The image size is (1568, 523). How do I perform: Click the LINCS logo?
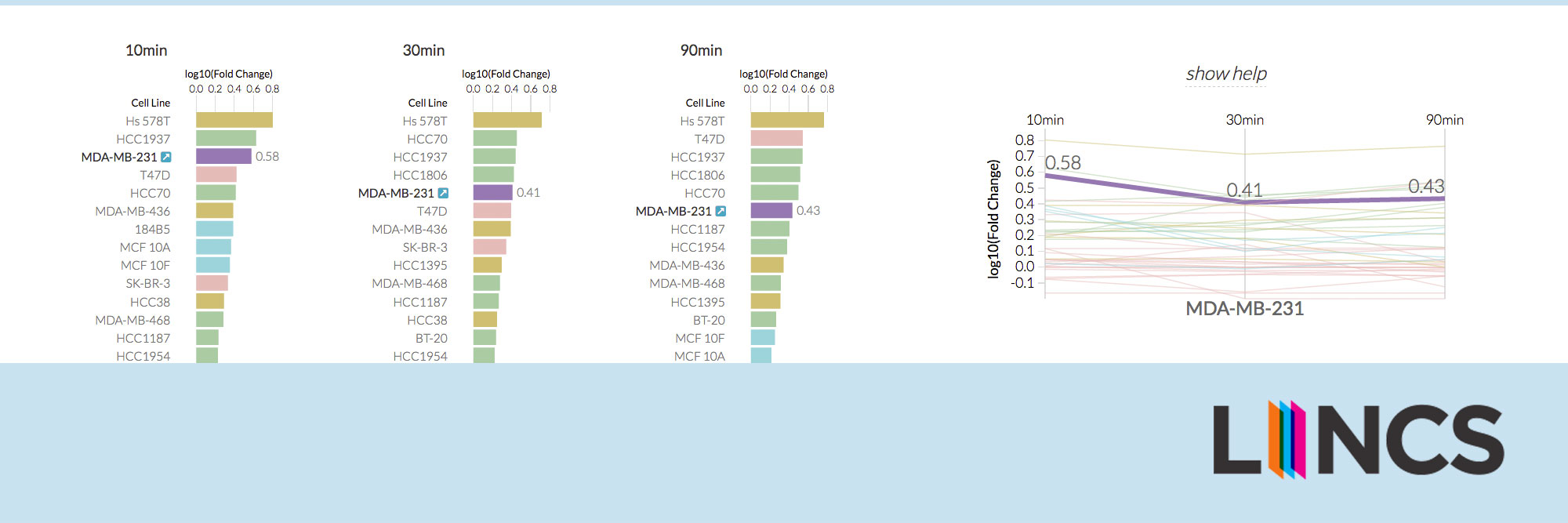coord(1358,439)
